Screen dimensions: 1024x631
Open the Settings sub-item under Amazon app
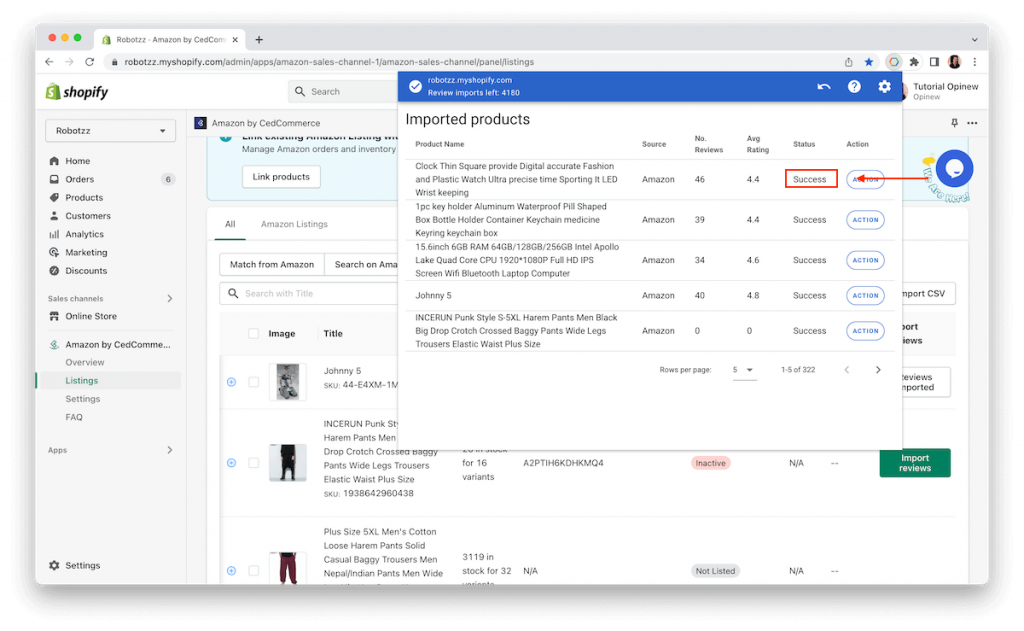point(82,399)
